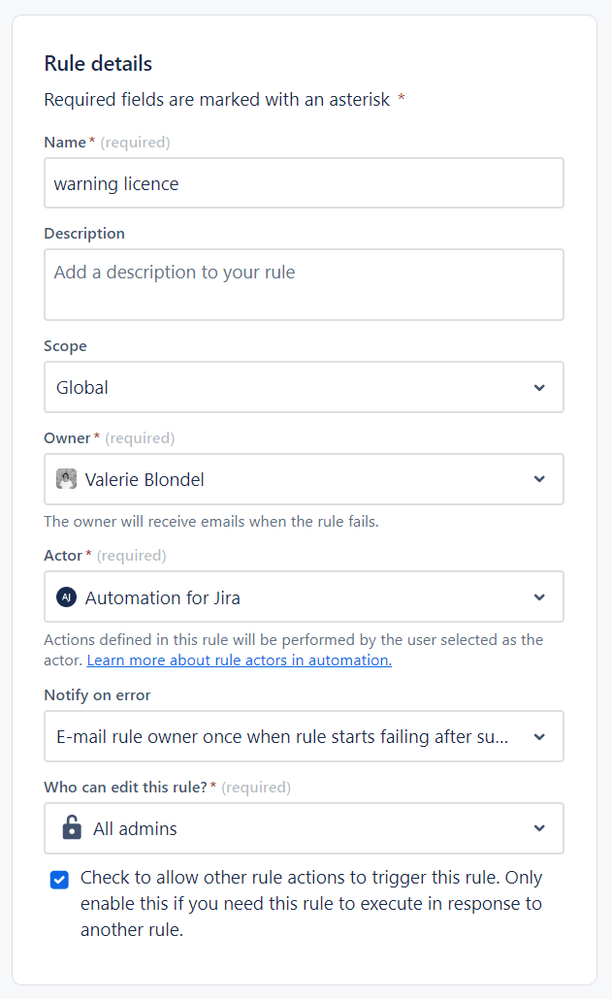Screen dimensions: 612x999
Task: Expand the E-mail rule owner notify dropdown
Action: 280,737
